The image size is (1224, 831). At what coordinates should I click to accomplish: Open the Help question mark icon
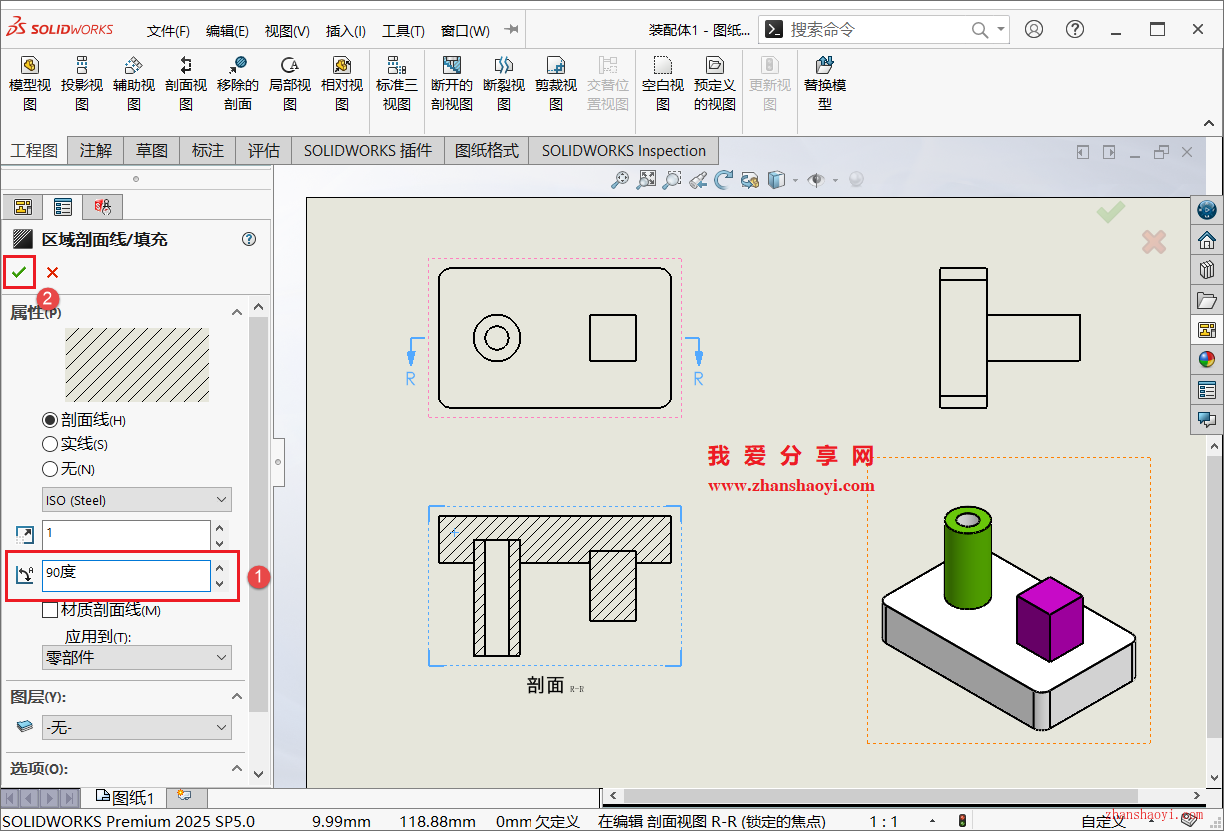pos(1074,29)
